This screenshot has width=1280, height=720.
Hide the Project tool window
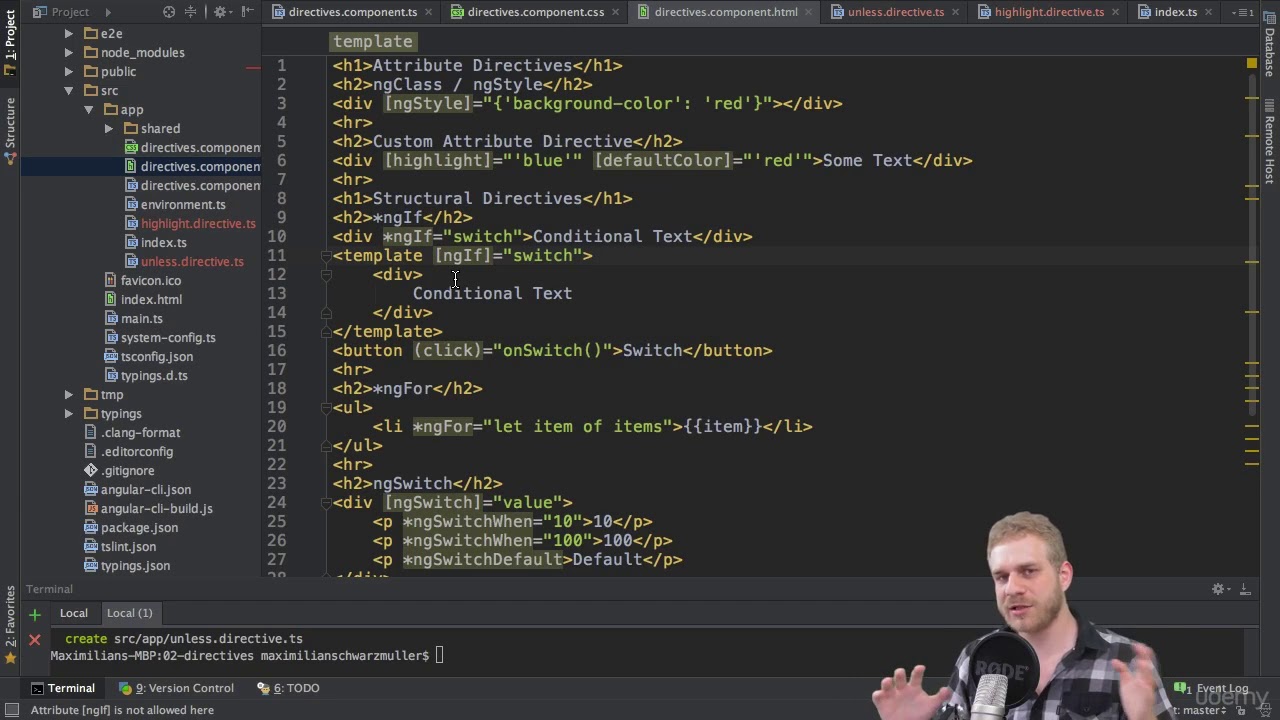tap(246, 12)
